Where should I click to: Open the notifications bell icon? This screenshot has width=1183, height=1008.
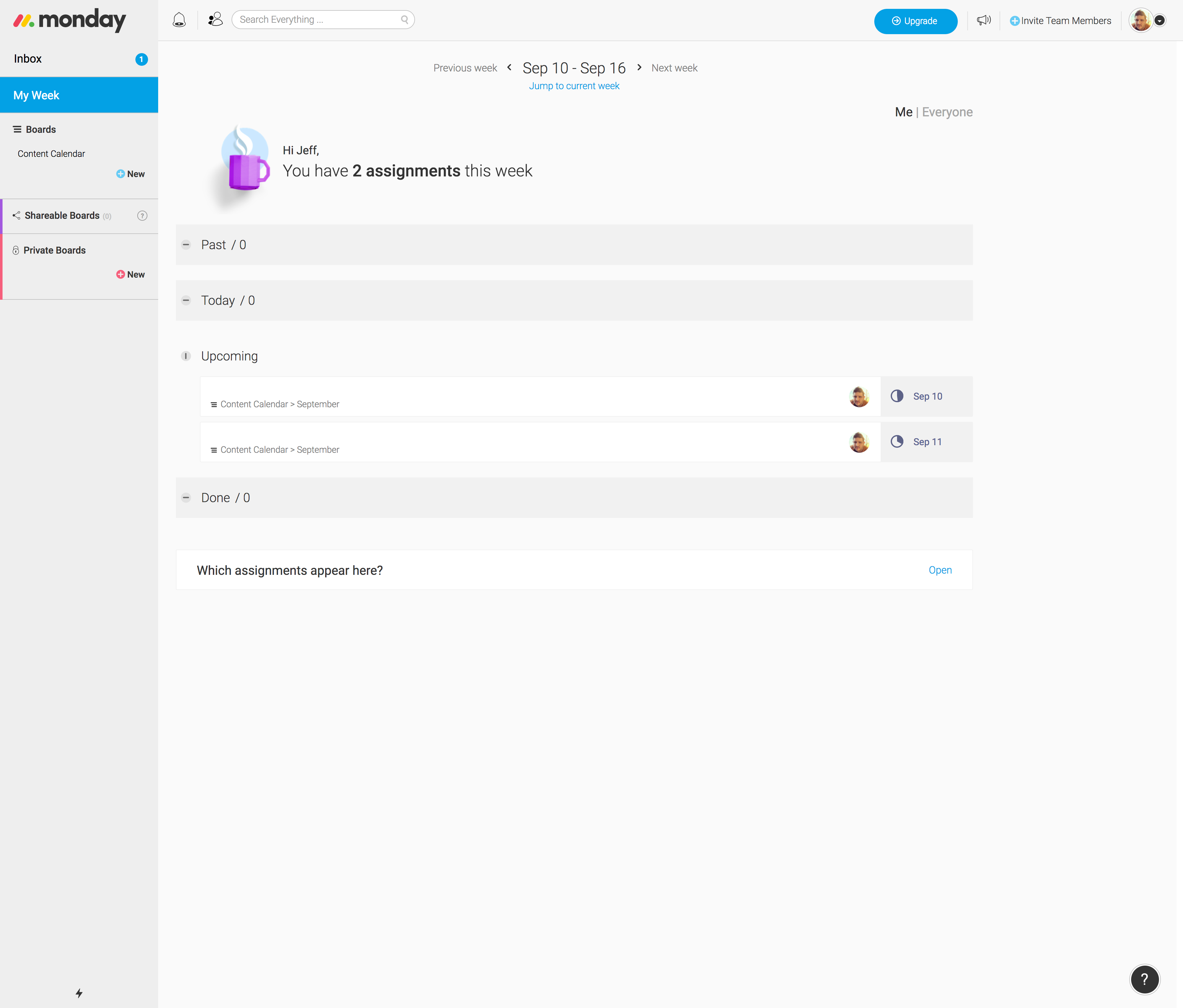pos(179,20)
